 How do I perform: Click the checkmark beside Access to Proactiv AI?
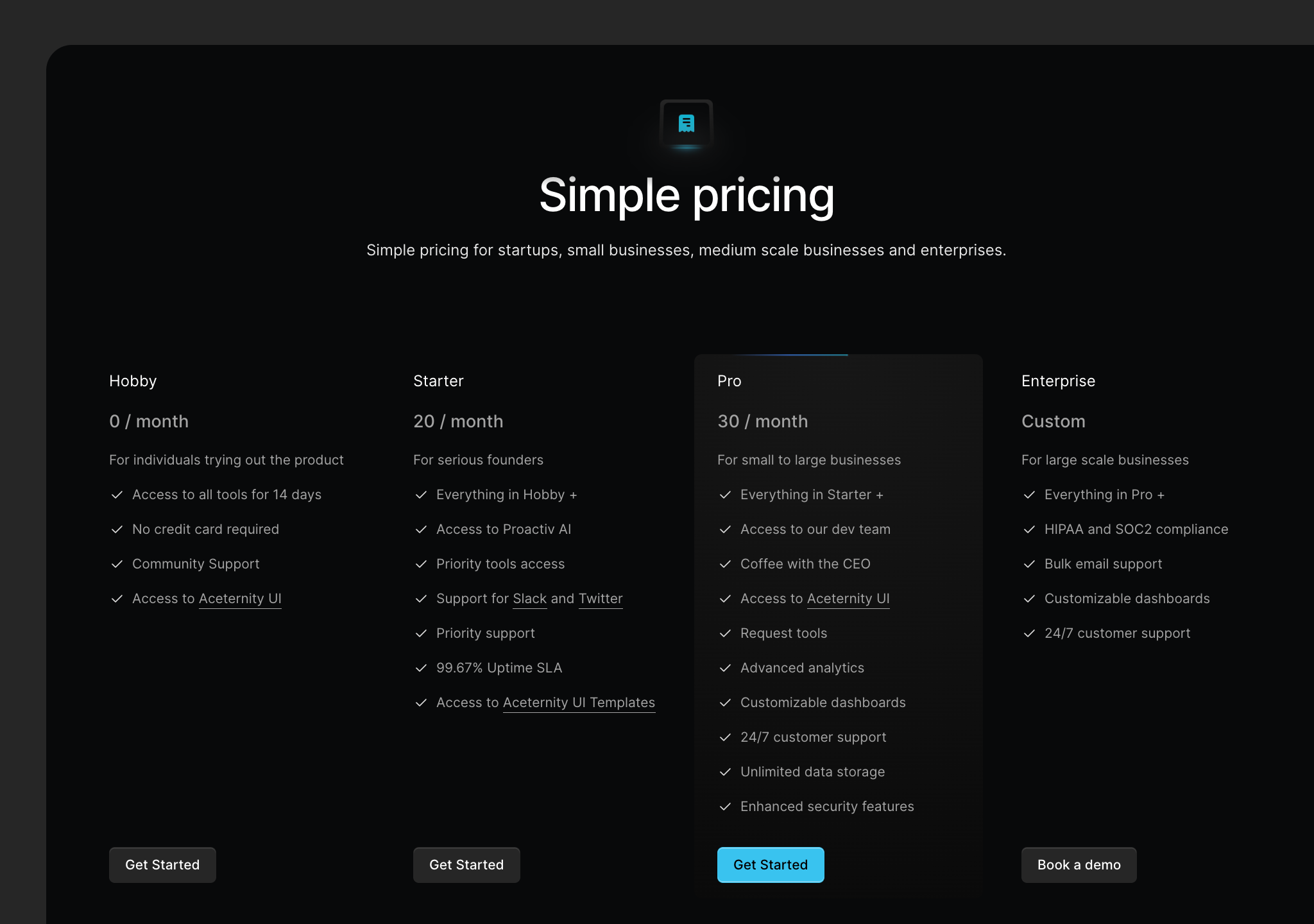tap(422, 529)
